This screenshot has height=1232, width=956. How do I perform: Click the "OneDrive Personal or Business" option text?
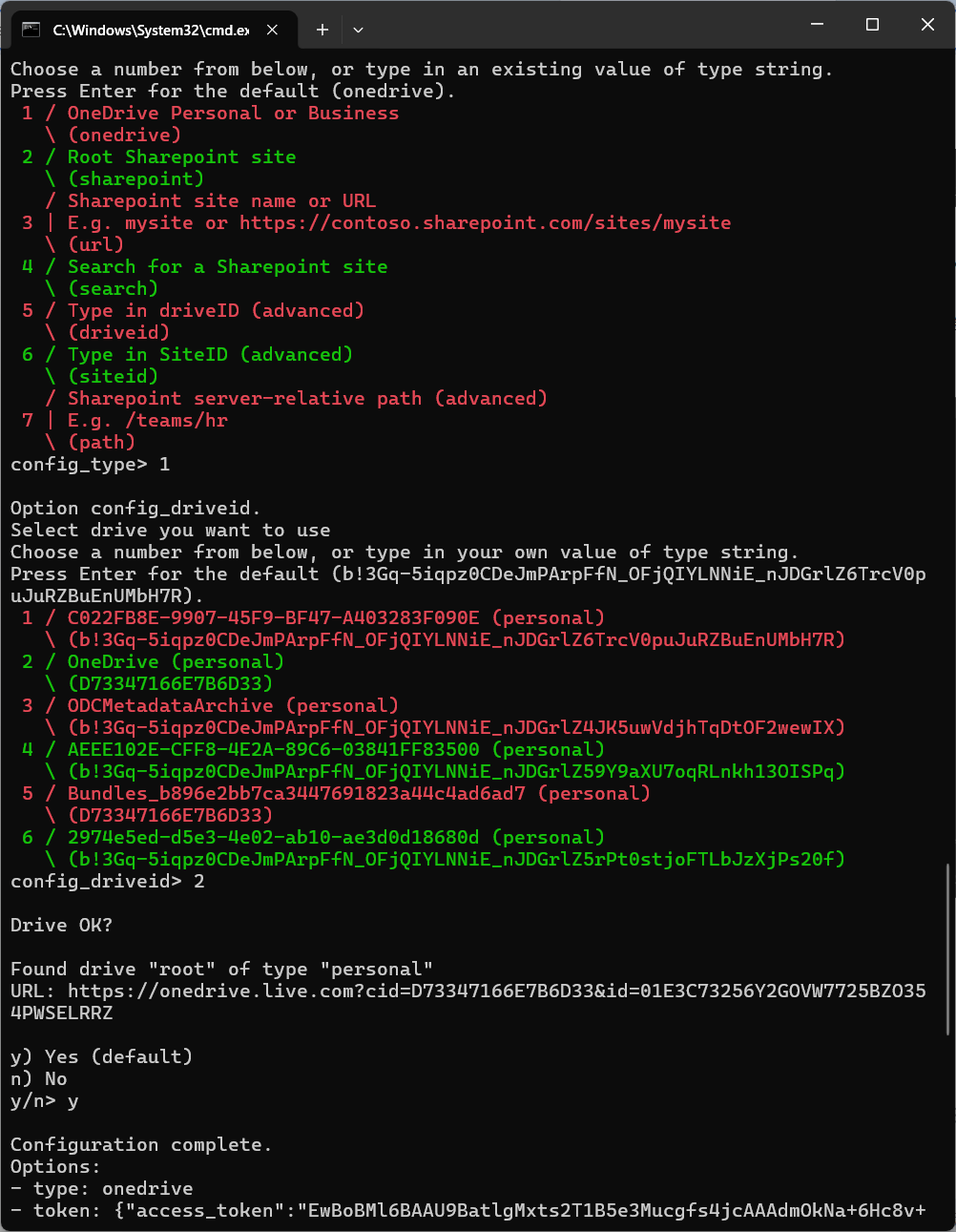[233, 113]
